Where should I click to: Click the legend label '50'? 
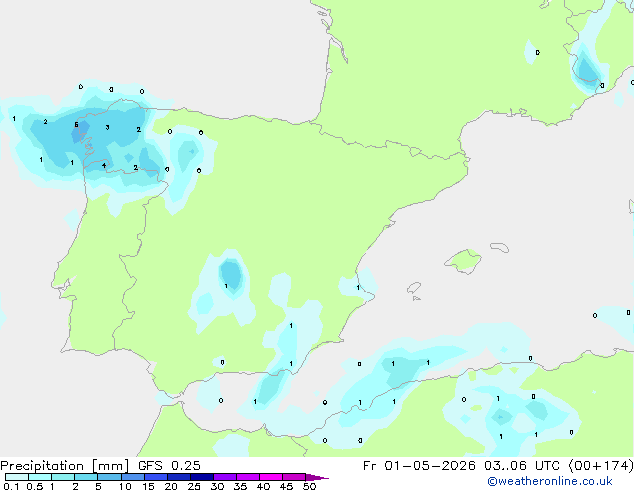click(309, 486)
